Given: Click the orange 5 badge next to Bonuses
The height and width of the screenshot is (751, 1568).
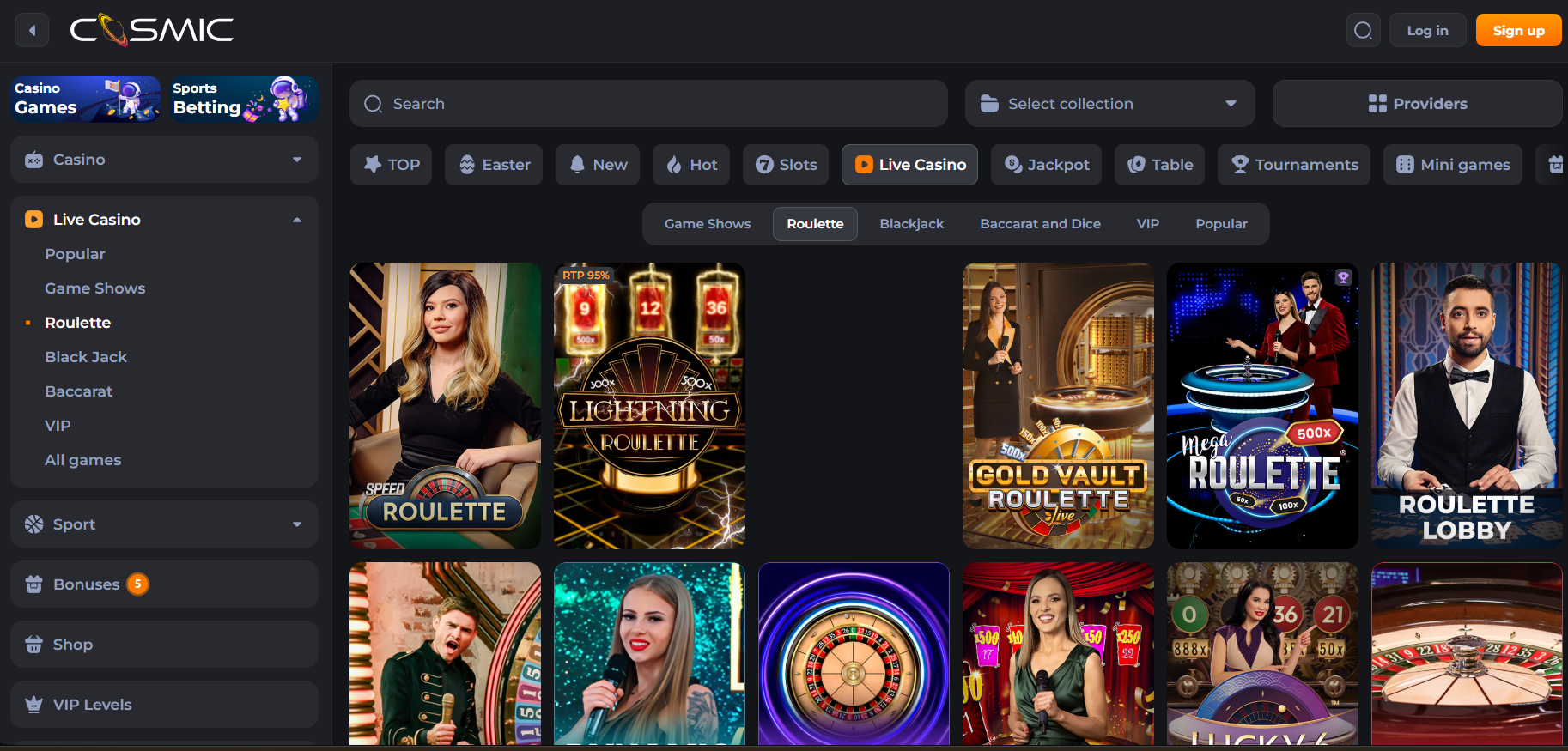Looking at the screenshot, I should [137, 584].
